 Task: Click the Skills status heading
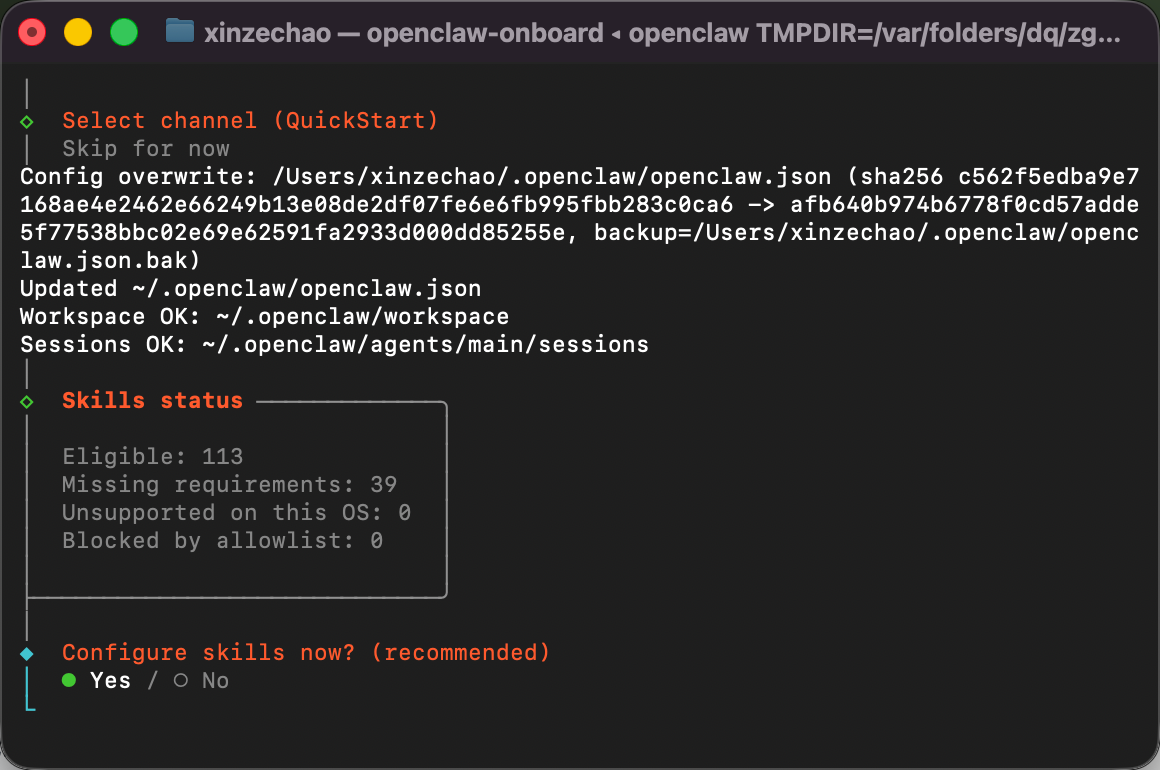(x=152, y=400)
